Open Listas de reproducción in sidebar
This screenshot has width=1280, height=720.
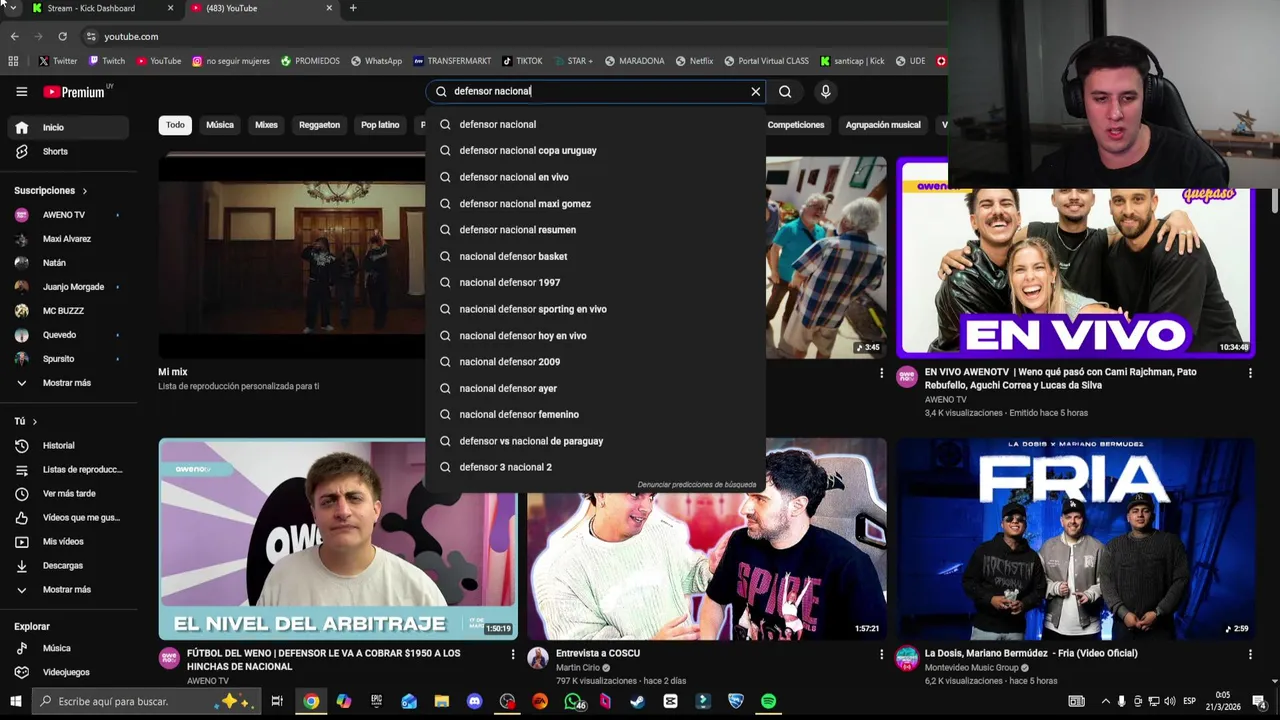(x=66, y=469)
